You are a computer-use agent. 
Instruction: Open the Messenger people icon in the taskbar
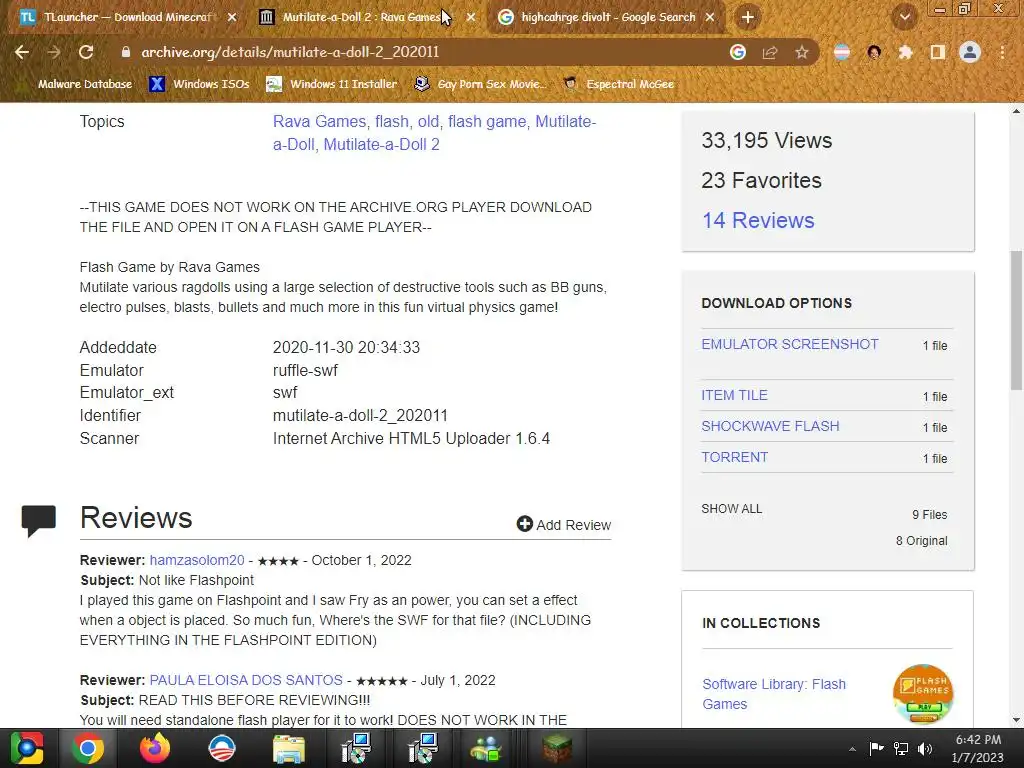point(487,748)
